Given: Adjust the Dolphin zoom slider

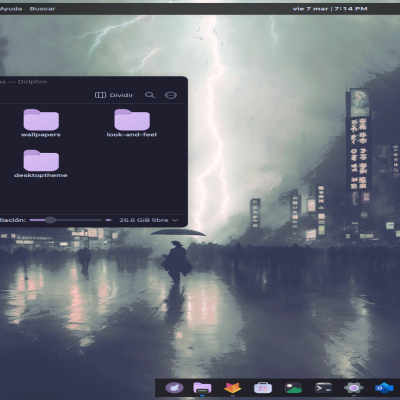Looking at the screenshot, I should click(65, 220).
